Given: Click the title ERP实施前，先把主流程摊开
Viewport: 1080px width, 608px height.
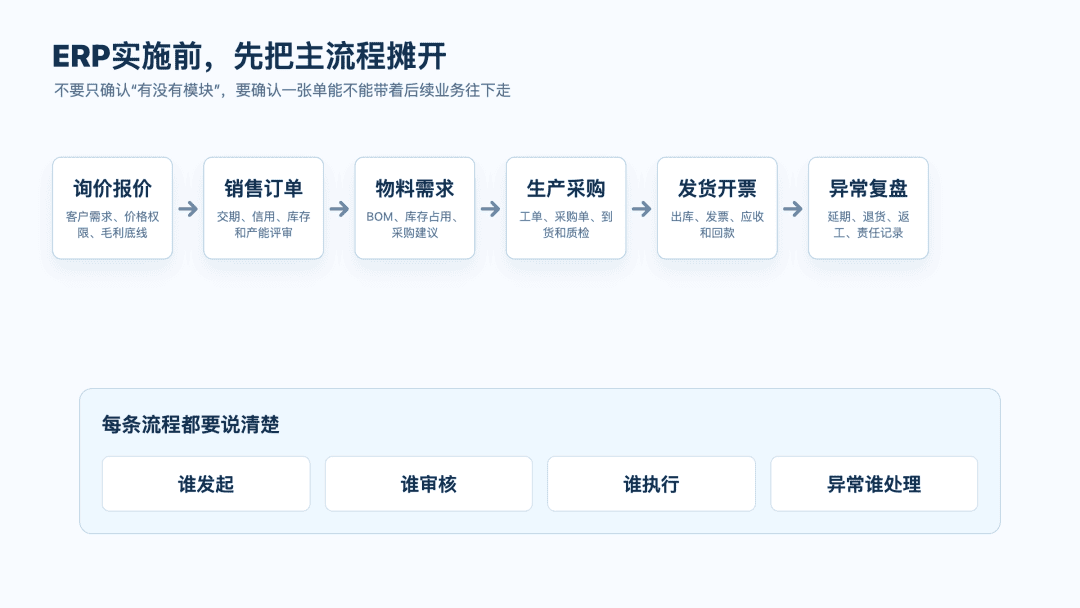Looking at the screenshot, I should [x=249, y=56].
